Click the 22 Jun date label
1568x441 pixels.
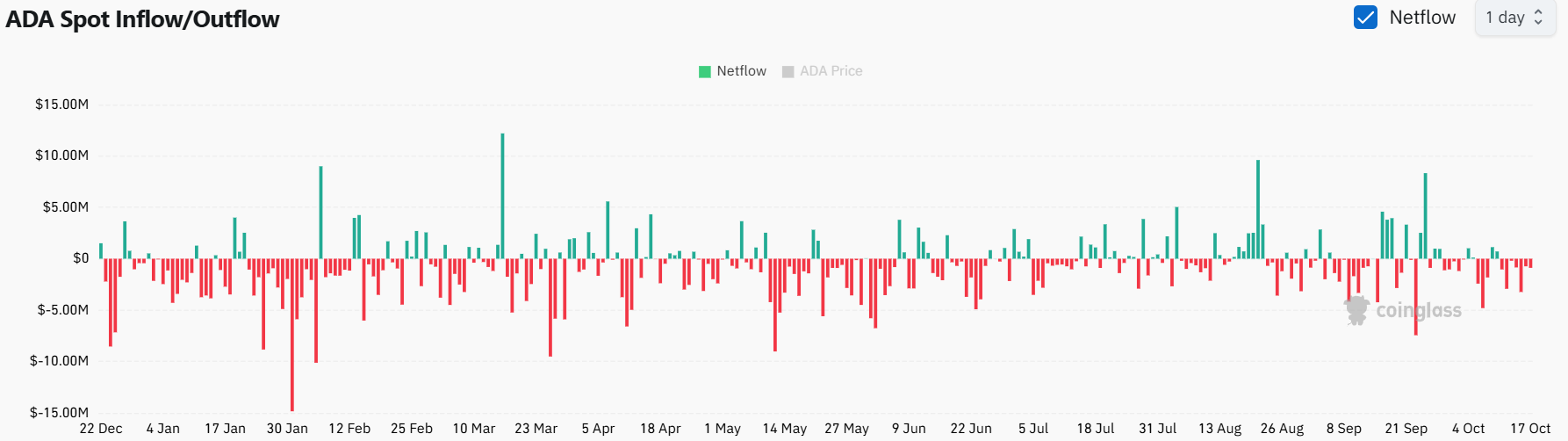pyautogui.click(x=971, y=429)
